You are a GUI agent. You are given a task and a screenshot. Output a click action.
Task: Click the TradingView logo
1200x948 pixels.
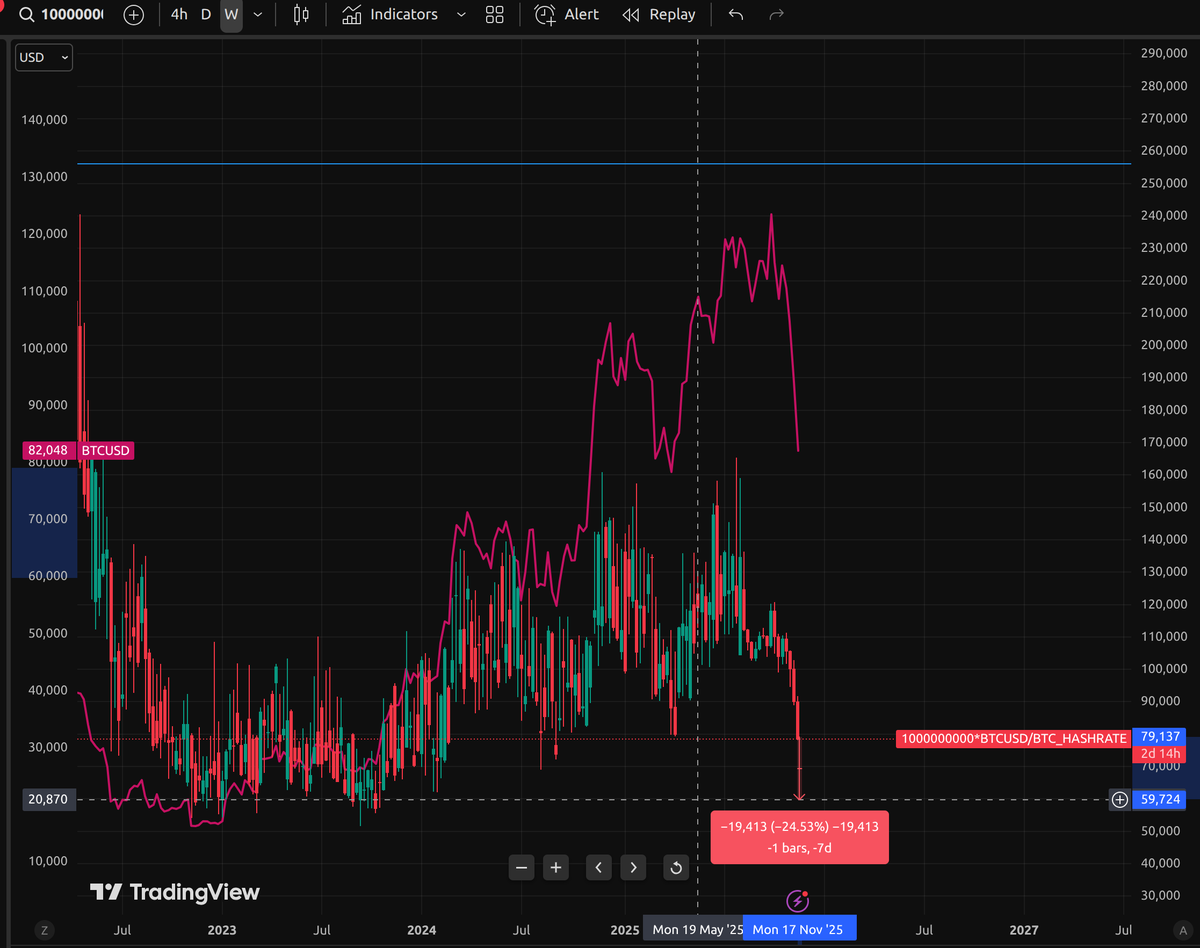tap(175, 892)
